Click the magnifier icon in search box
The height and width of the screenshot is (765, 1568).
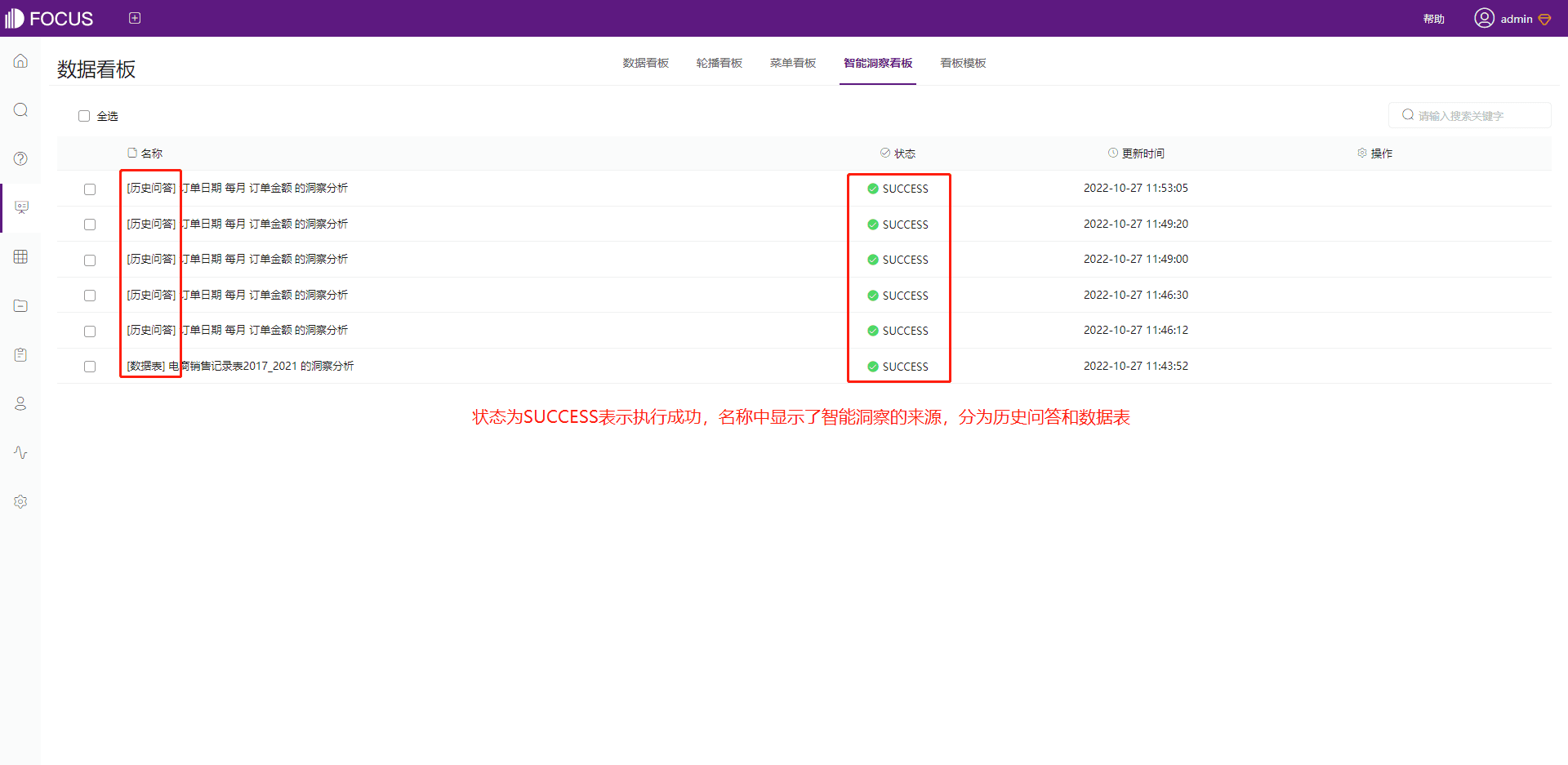point(1408,115)
